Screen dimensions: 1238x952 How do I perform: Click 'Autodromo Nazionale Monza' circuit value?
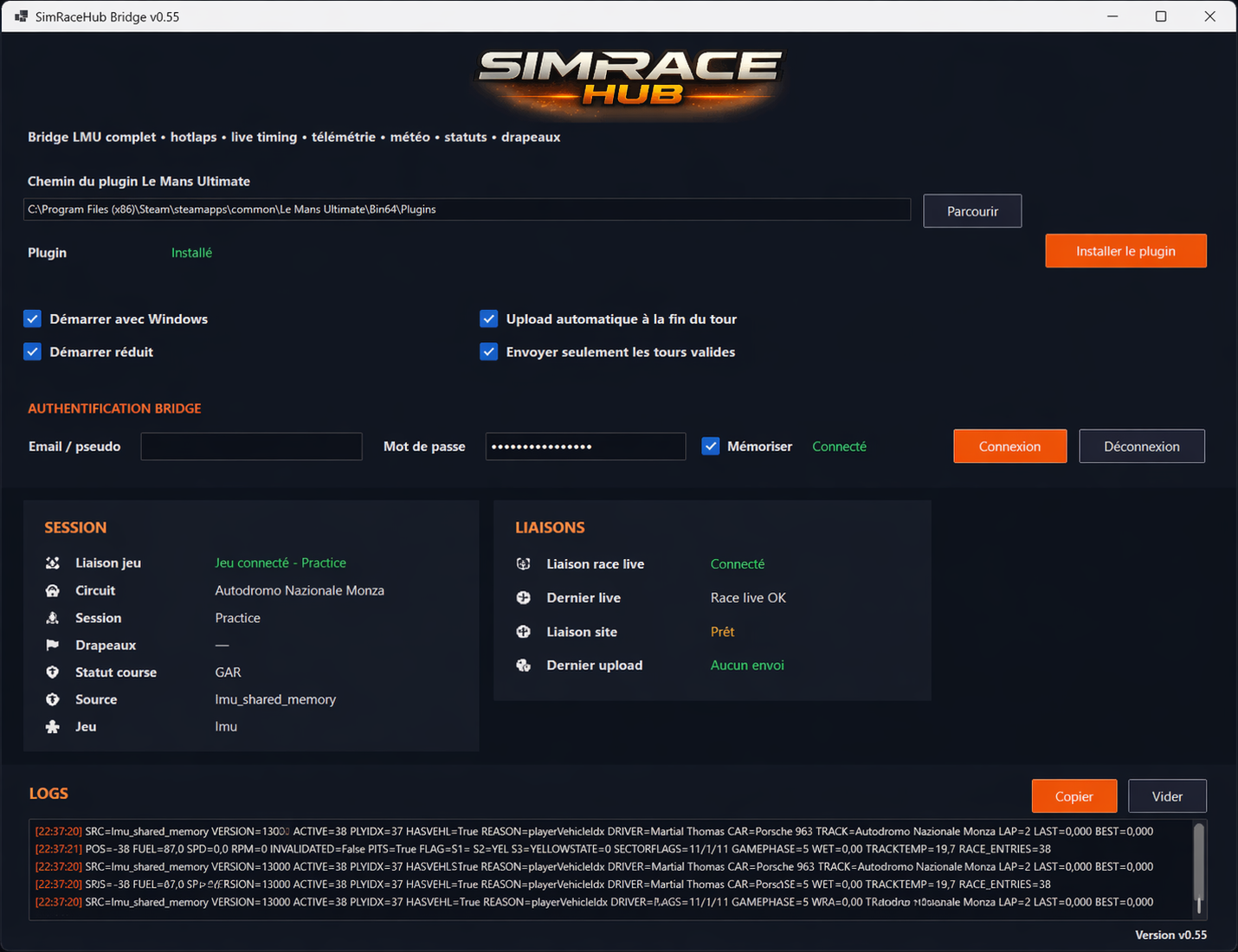pyautogui.click(x=300, y=590)
